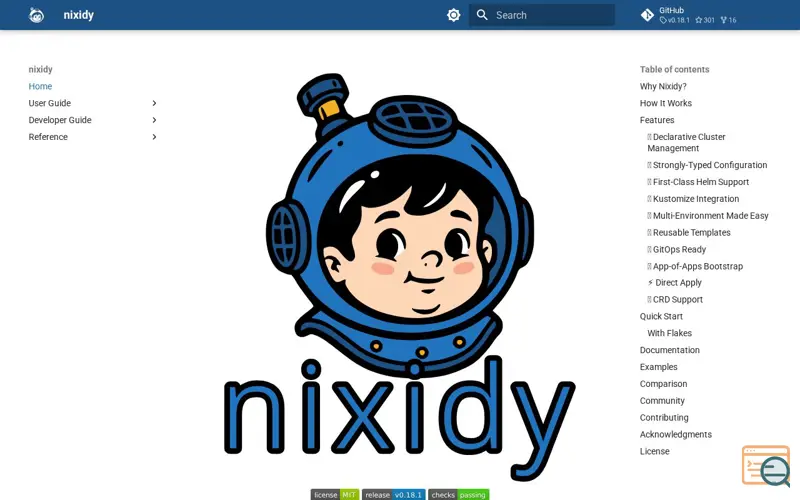
Task: Go to First-Class Helm Support heading
Action: click(x=698, y=182)
